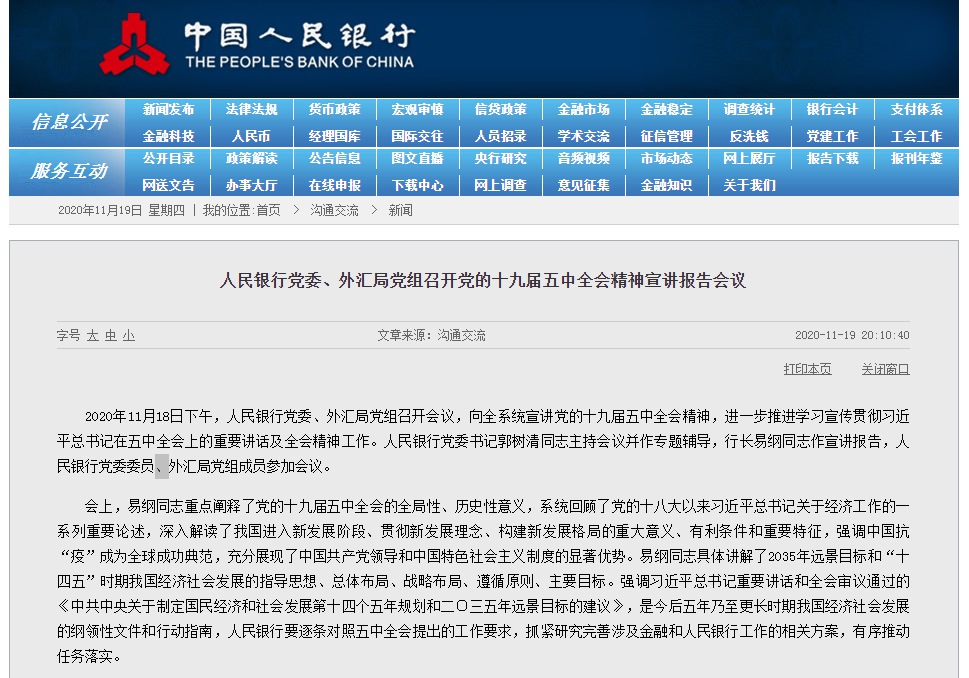Go to 党建工作 section
This screenshot has width=969, height=678.
click(x=832, y=136)
